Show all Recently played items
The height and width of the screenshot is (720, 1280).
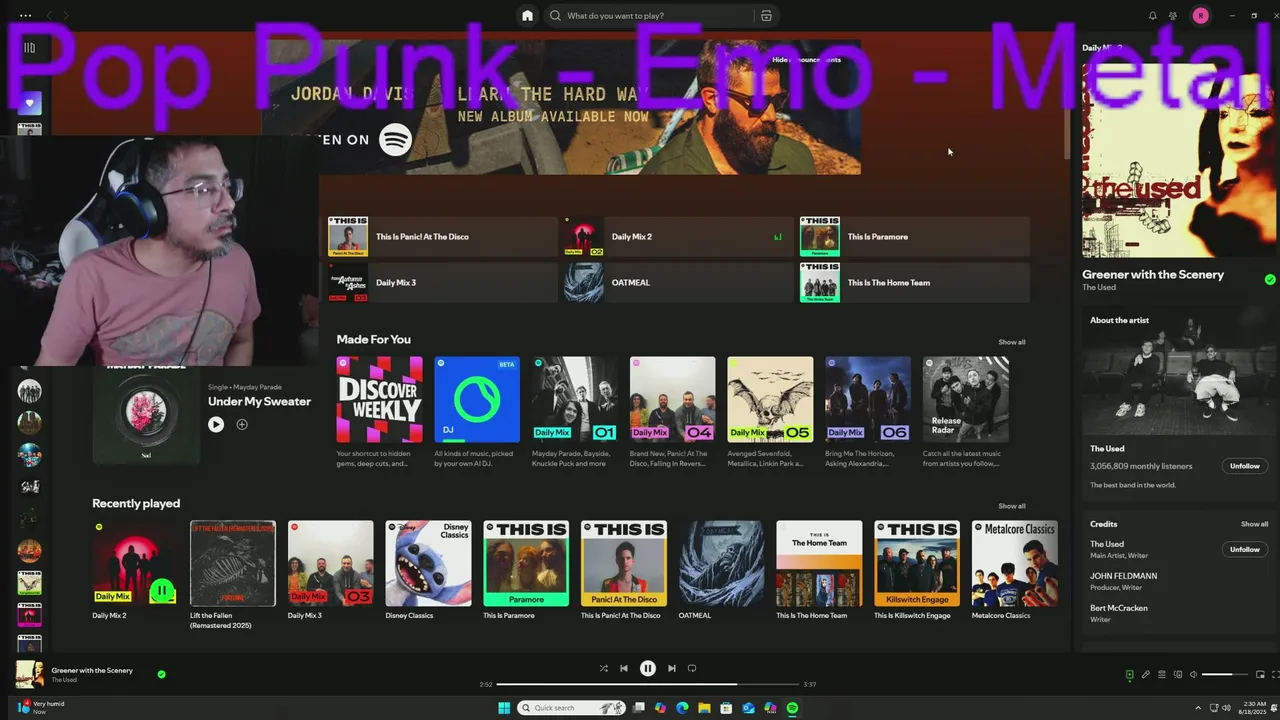(x=1012, y=506)
